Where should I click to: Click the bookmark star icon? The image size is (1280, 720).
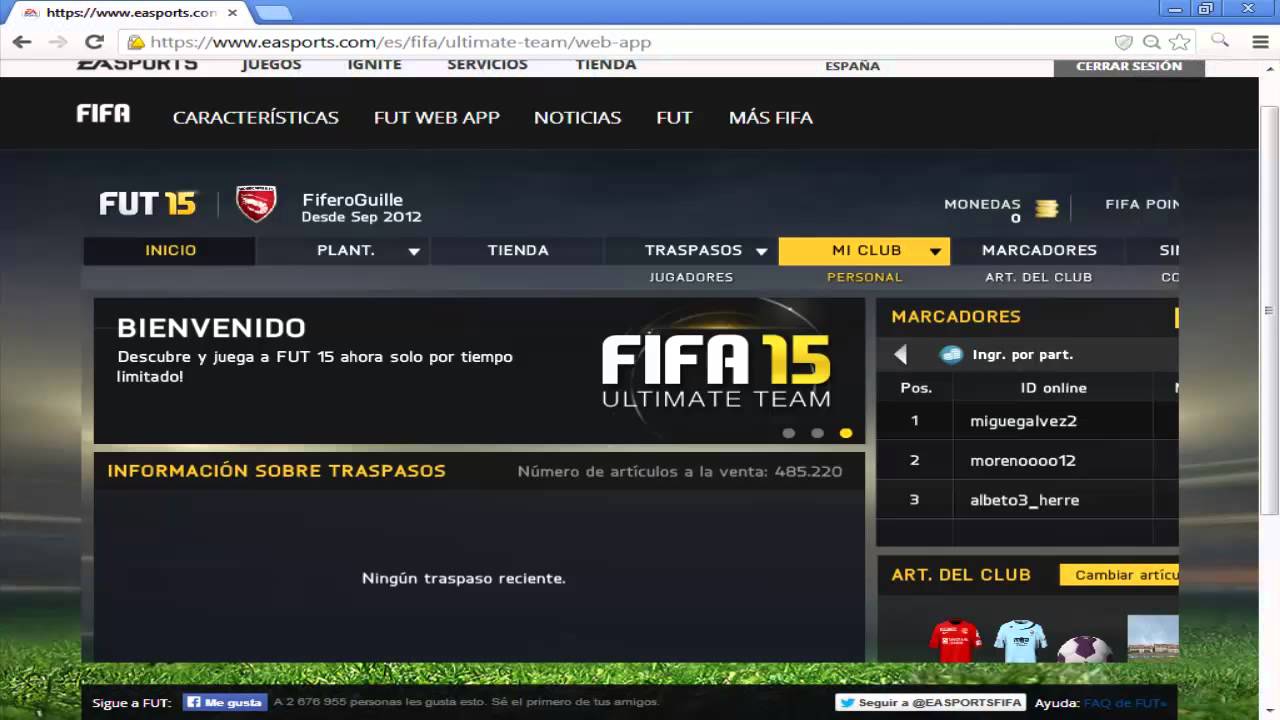pyautogui.click(x=1180, y=42)
